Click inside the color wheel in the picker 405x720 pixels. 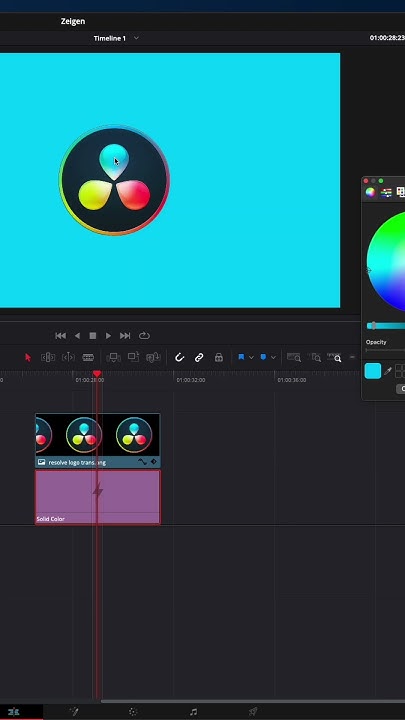pyautogui.click(x=388, y=262)
